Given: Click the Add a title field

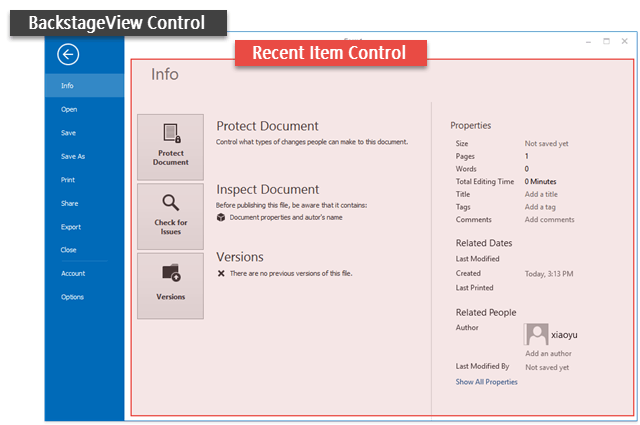Looking at the screenshot, I should (x=541, y=194).
